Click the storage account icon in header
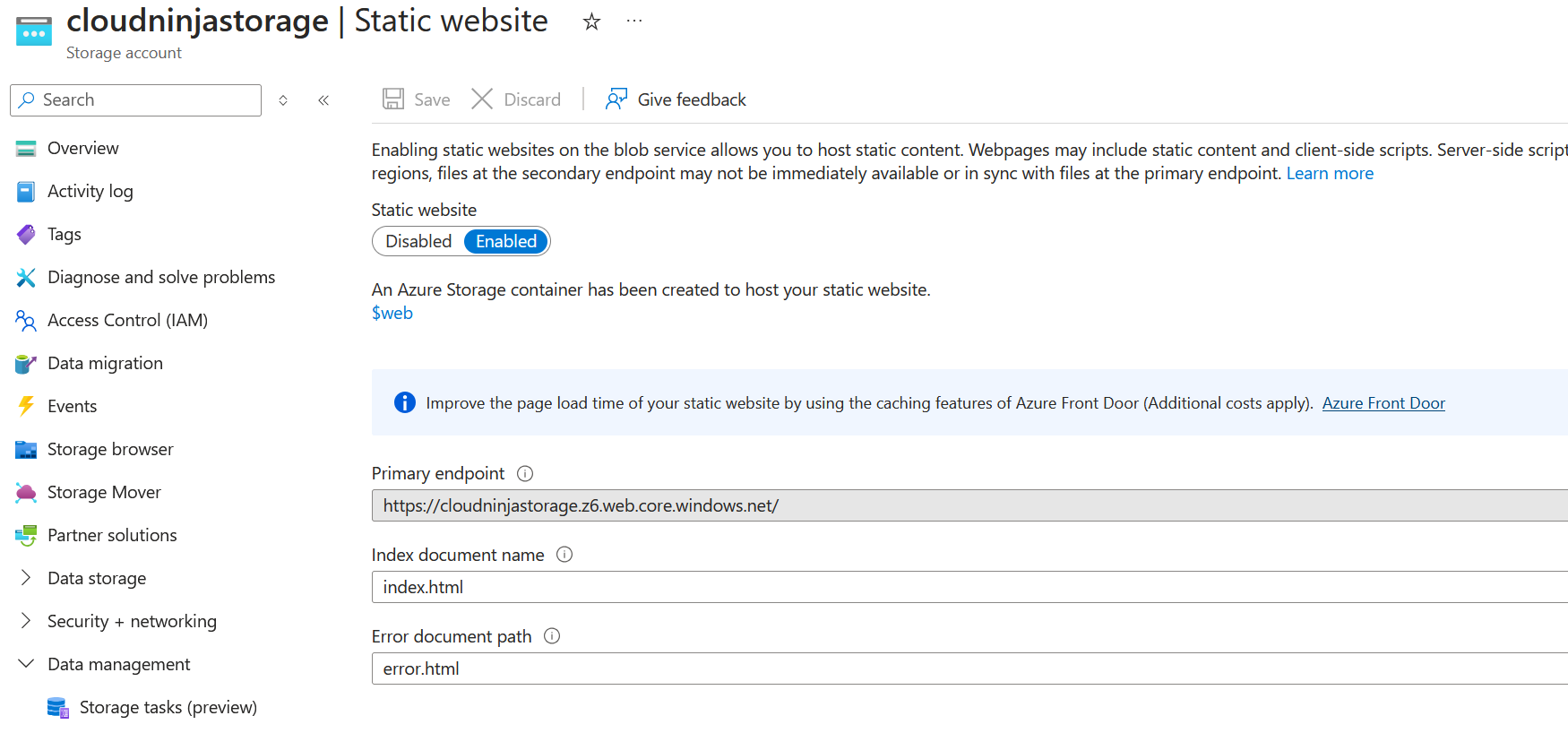This screenshot has width=1568, height=733. (x=34, y=31)
